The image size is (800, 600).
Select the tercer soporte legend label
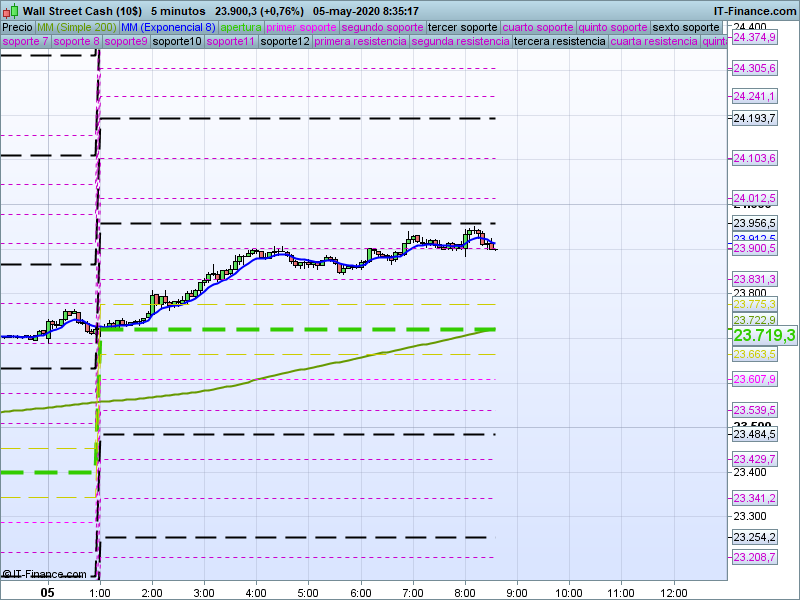(462, 27)
